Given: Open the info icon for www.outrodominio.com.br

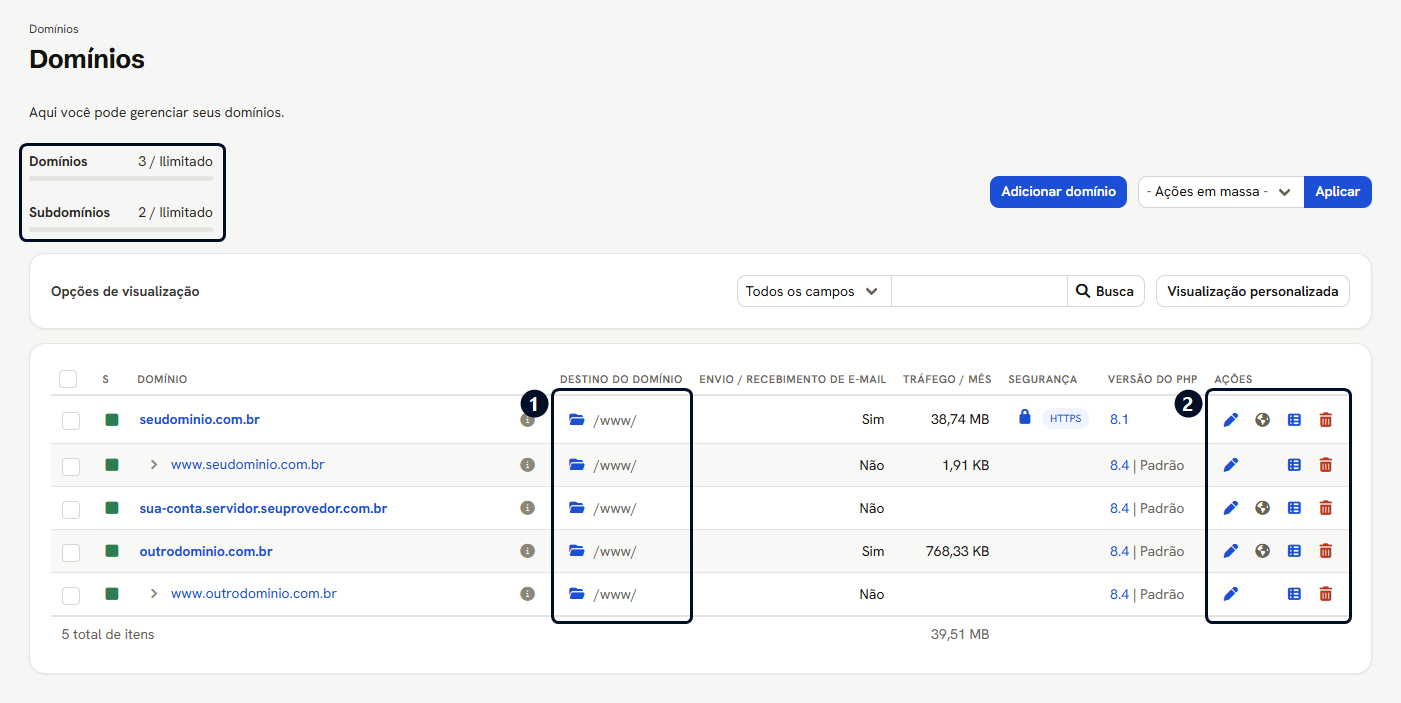Looking at the screenshot, I should 527,594.
